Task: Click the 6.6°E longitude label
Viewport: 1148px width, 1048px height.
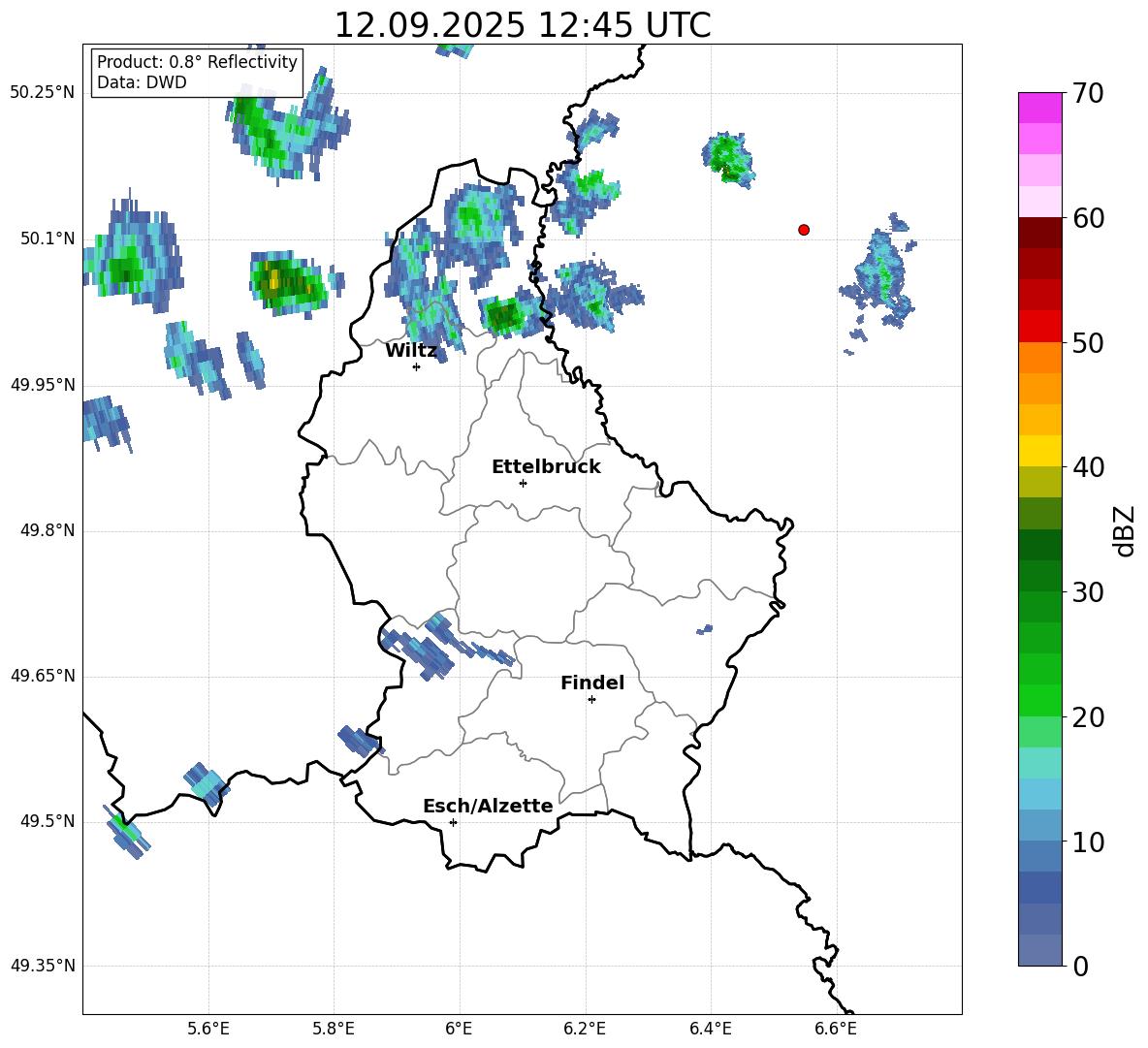Action: [x=836, y=1029]
